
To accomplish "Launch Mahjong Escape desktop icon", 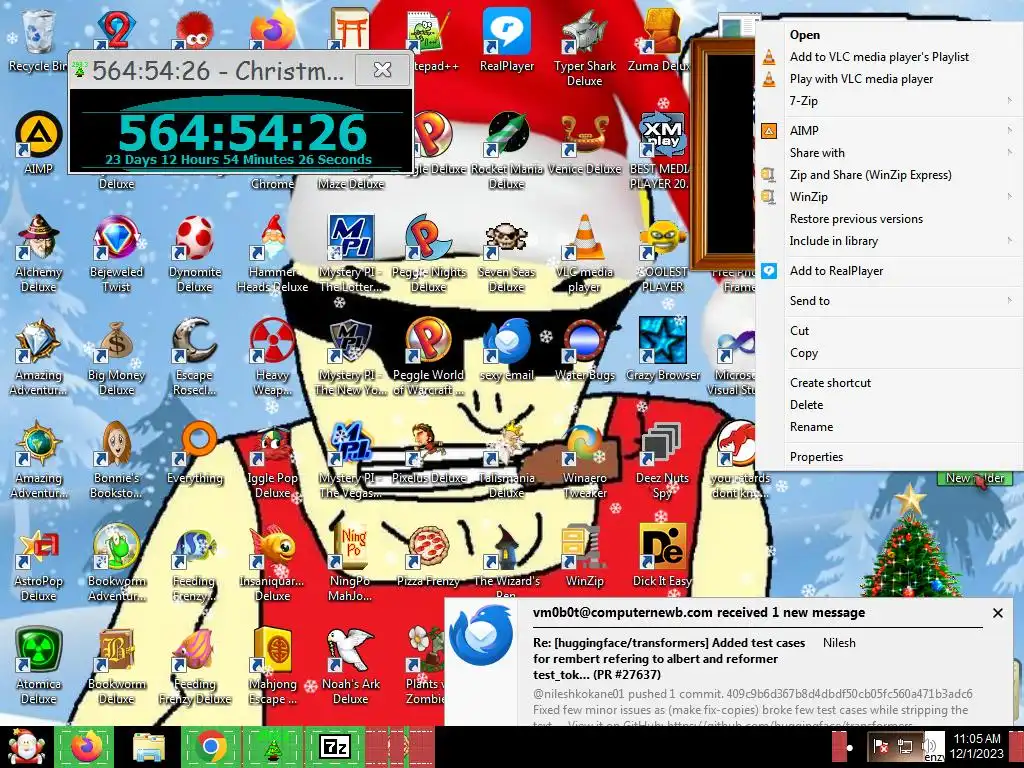I will 272,666.
